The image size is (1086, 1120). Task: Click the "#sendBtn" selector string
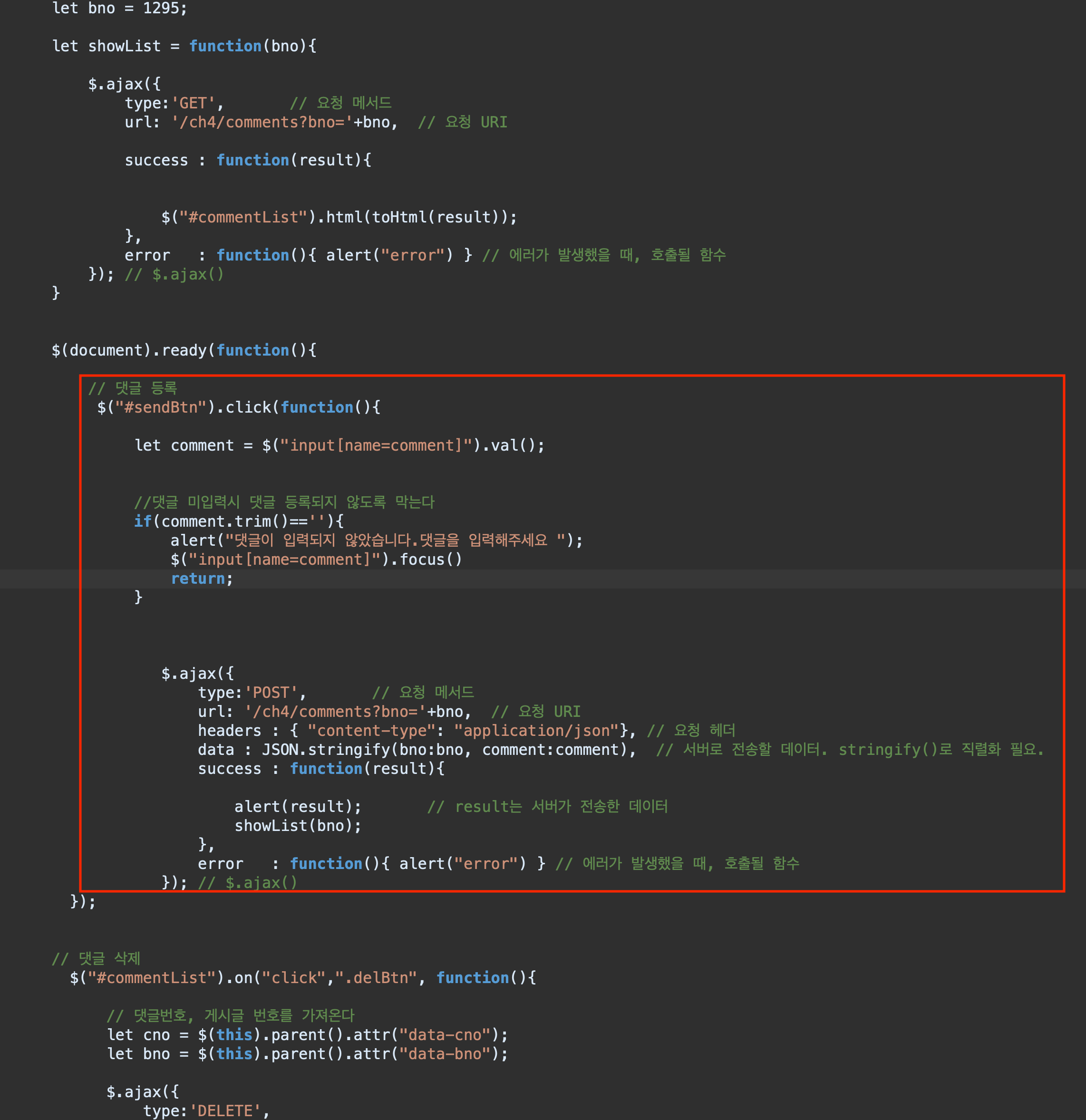[x=161, y=407]
